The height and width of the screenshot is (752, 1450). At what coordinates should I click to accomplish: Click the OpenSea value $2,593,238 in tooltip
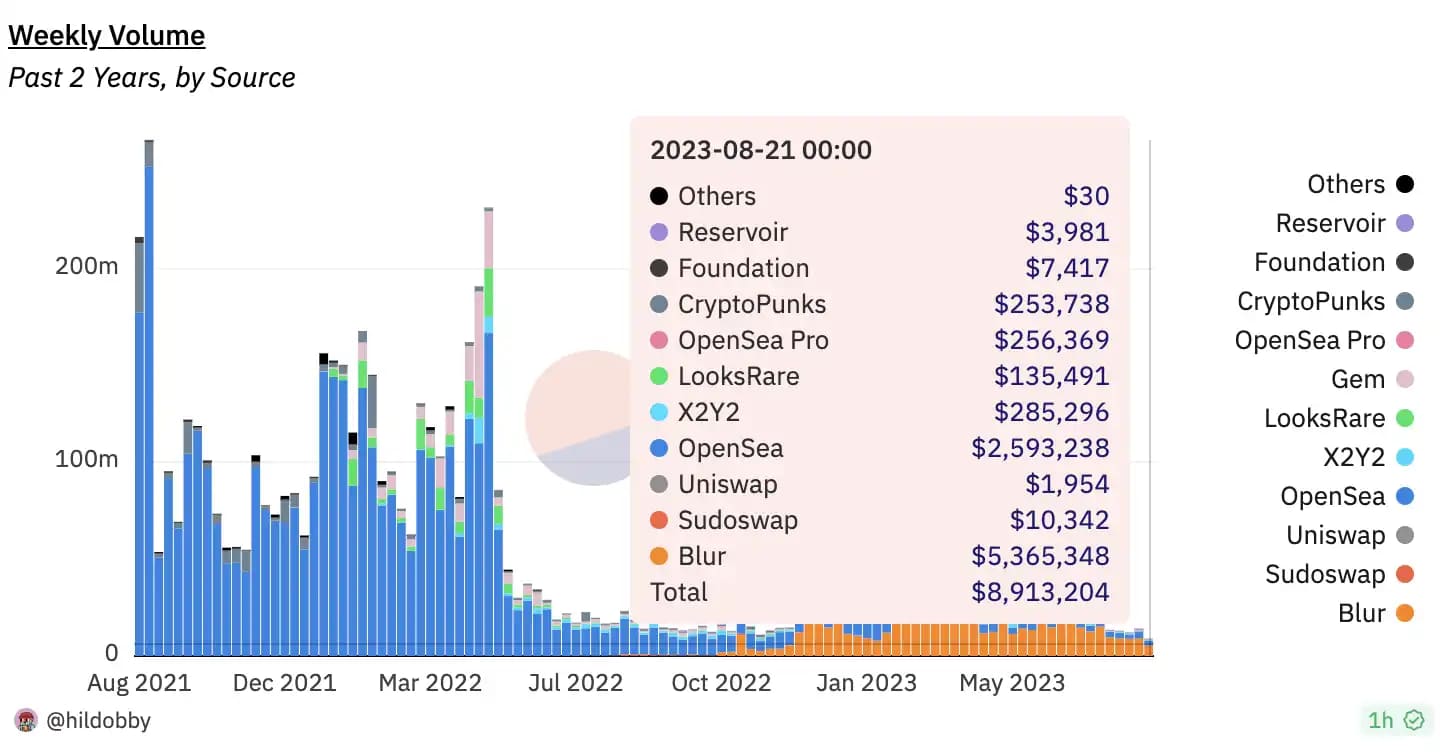pos(1040,448)
